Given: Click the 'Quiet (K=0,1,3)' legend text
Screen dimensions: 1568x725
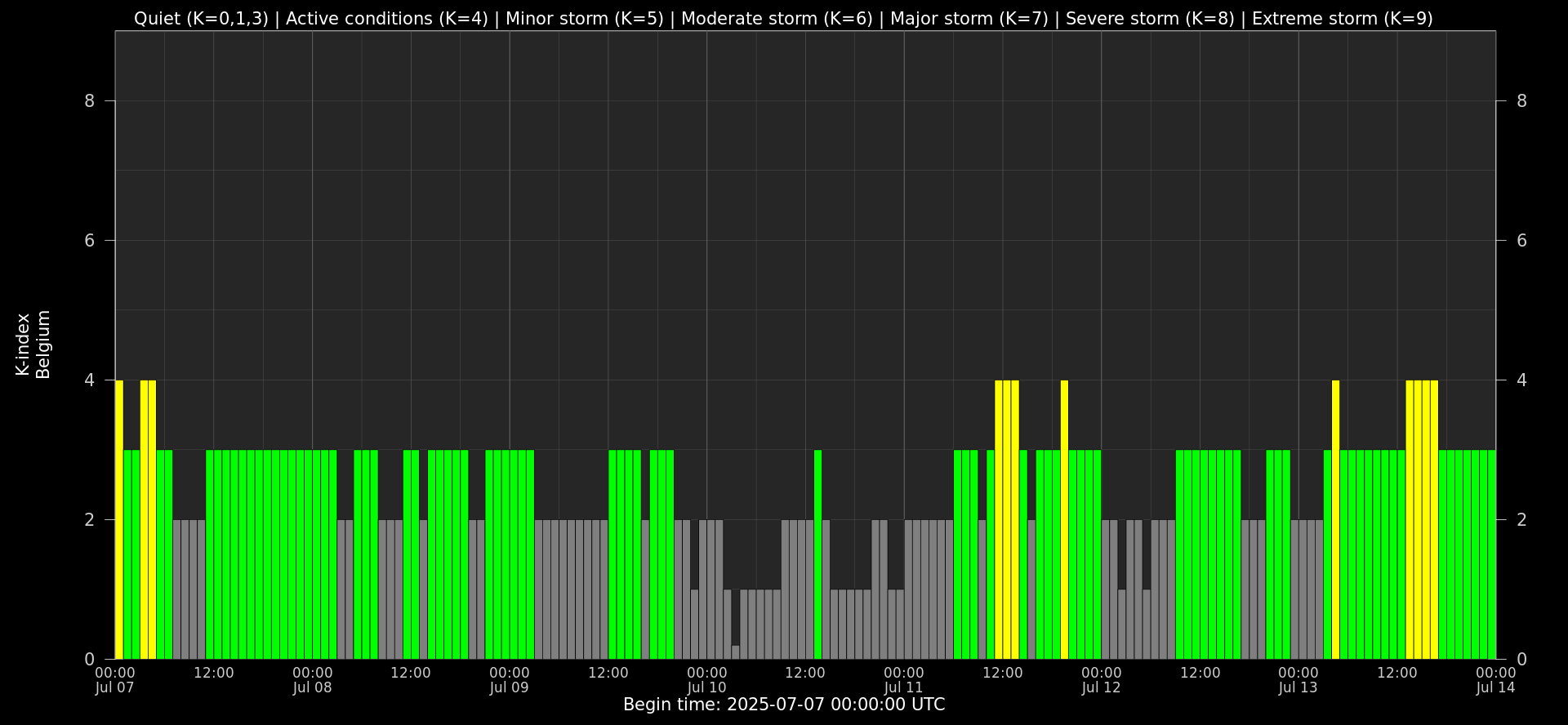Looking at the screenshot, I should pyautogui.click(x=201, y=19).
